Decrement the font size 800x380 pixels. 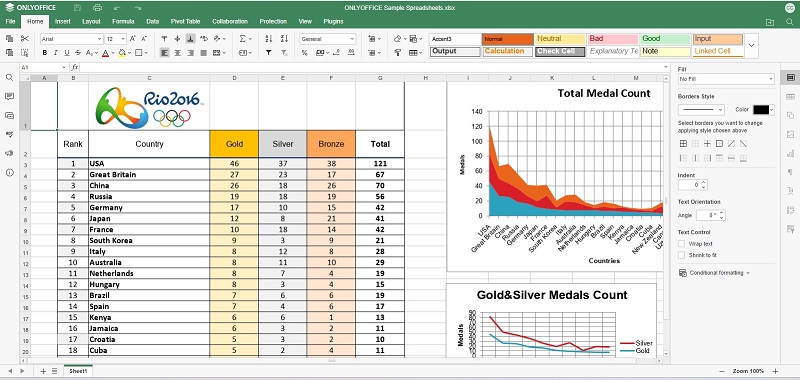144,39
